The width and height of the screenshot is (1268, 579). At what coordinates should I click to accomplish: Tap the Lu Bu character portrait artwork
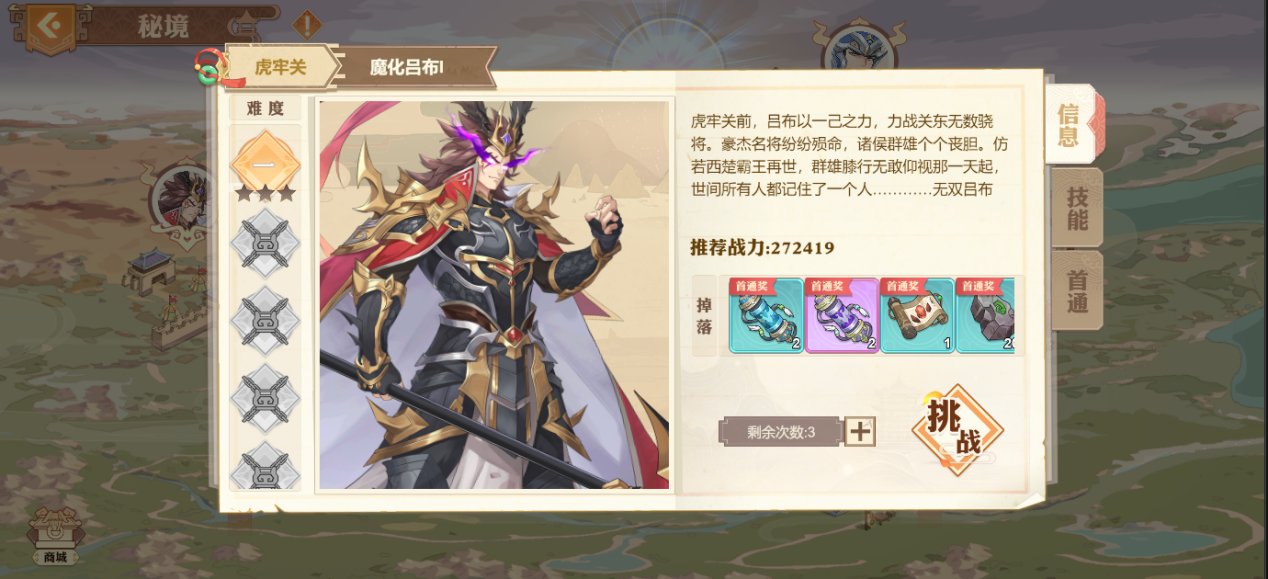click(x=494, y=295)
